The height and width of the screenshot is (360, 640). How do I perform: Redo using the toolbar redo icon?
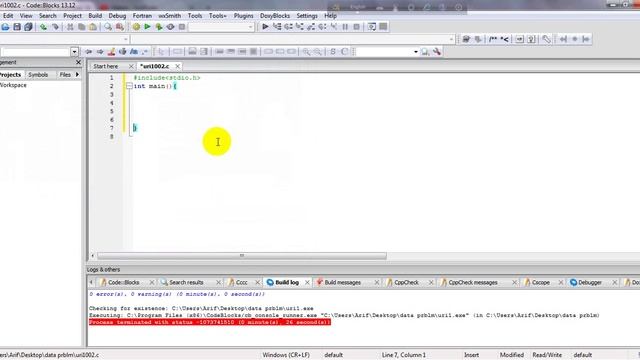tap(55, 27)
